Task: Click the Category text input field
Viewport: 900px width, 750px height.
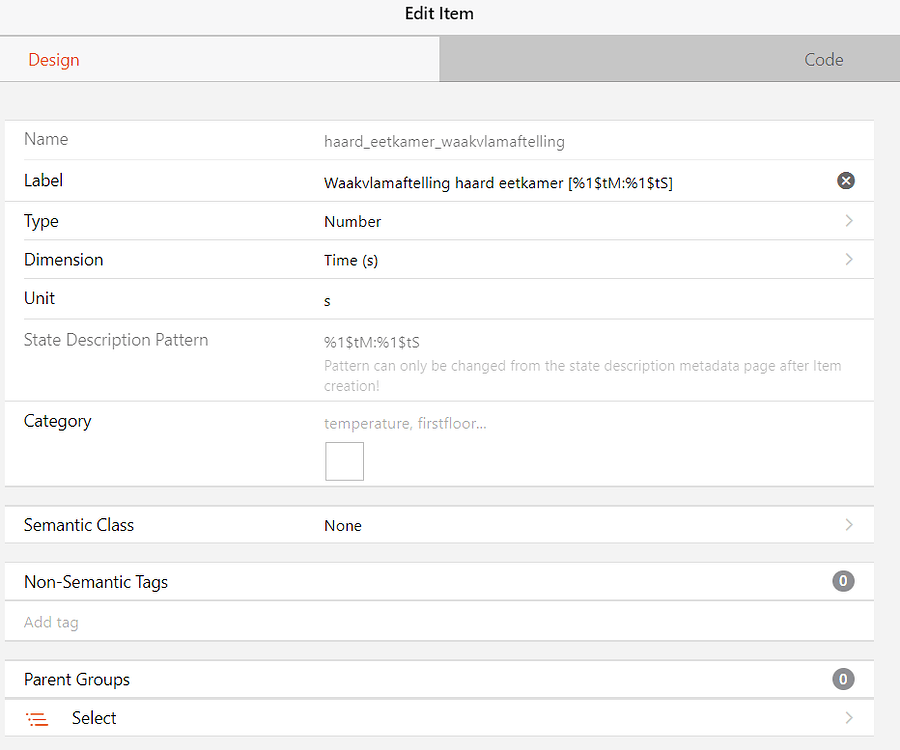Action: [x=450, y=423]
